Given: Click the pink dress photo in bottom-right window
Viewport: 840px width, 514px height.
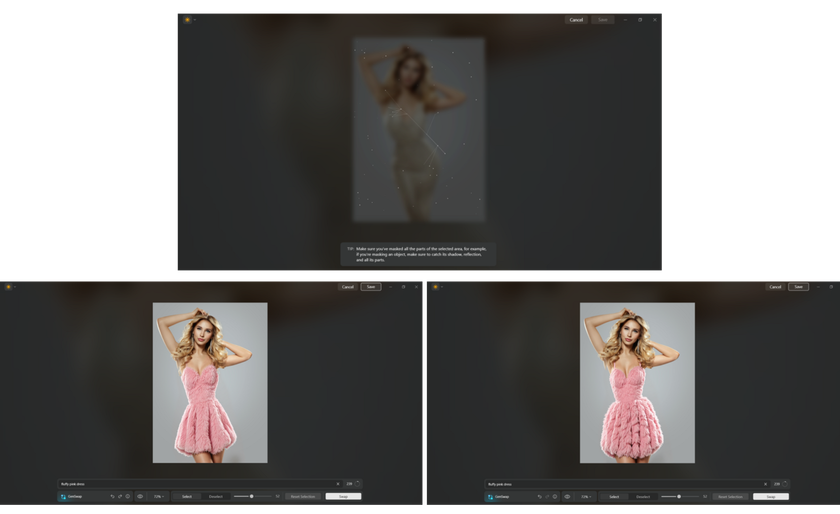Looking at the screenshot, I should pyautogui.click(x=638, y=383).
